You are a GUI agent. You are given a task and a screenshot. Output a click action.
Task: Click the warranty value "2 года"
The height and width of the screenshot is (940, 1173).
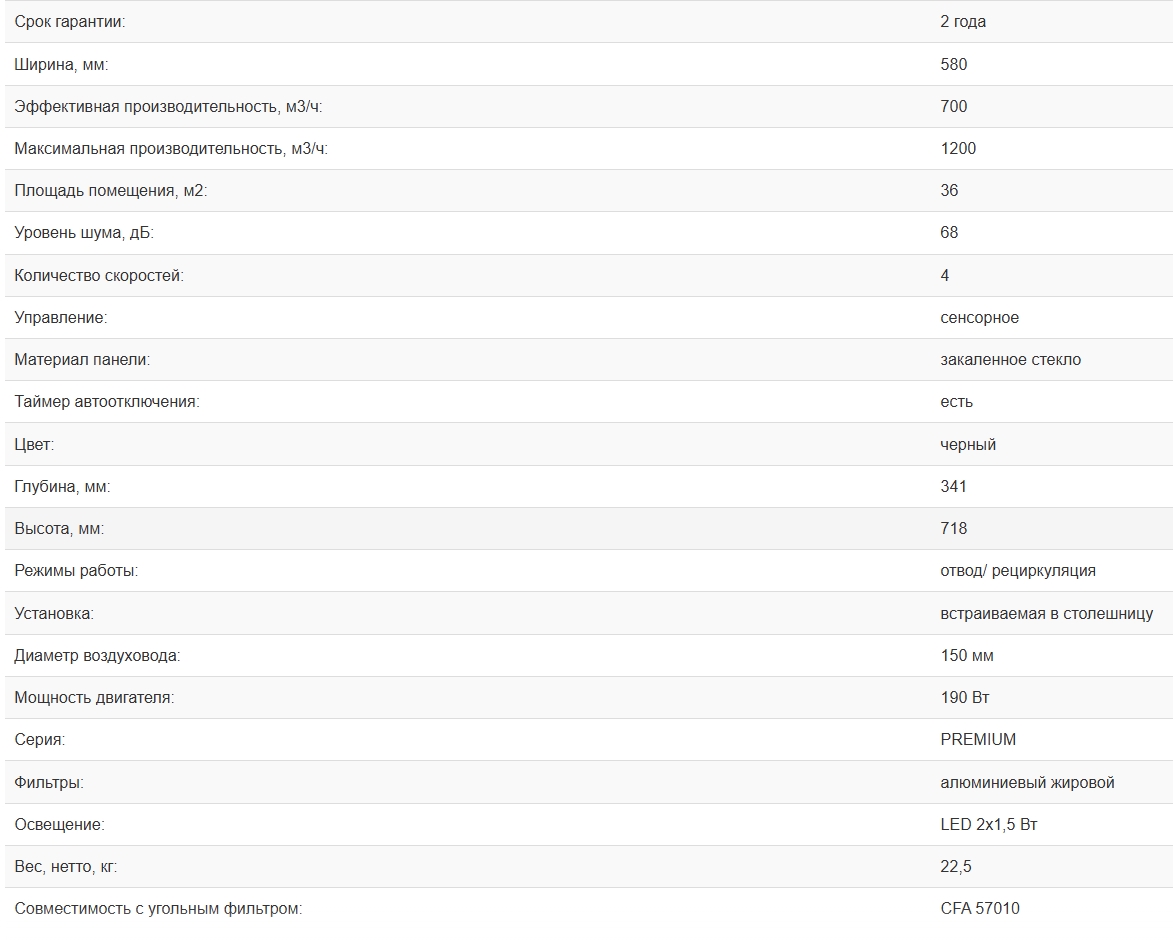963,22
